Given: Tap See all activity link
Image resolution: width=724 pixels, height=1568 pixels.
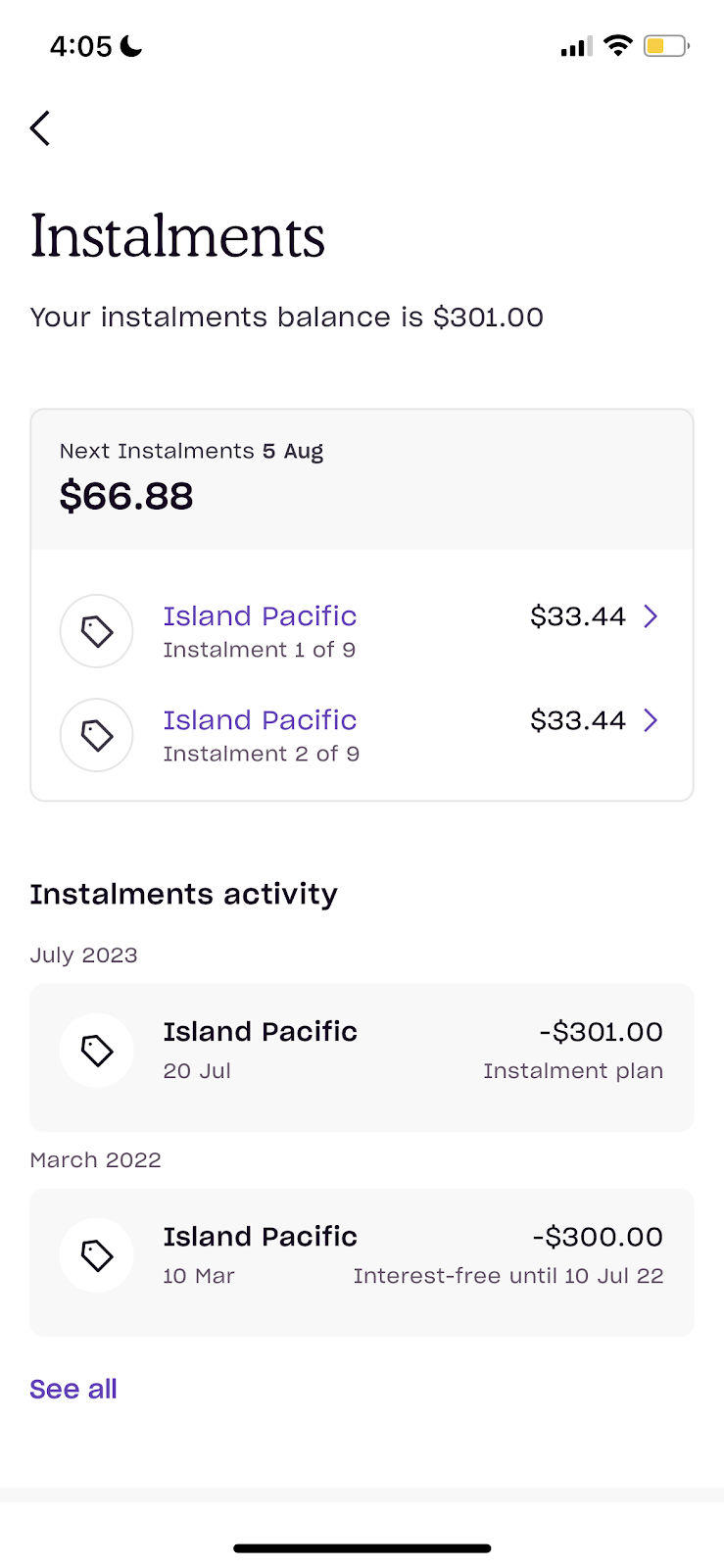Looking at the screenshot, I should point(73,1389).
